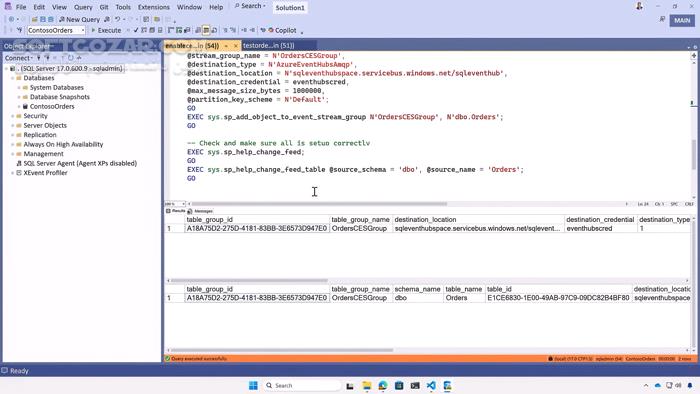This screenshot has height=394, width=700.
Task: Select the SQL Server 17.0.600.9 server node
Action: [71, 68]
